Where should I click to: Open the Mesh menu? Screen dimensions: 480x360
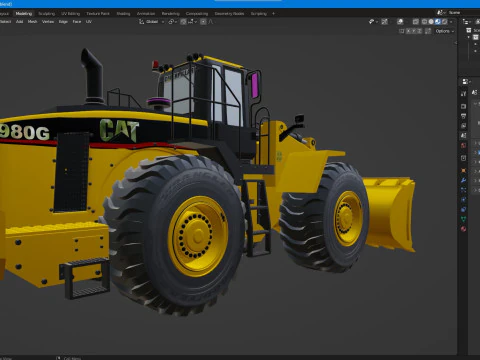(x=32, y=22)
